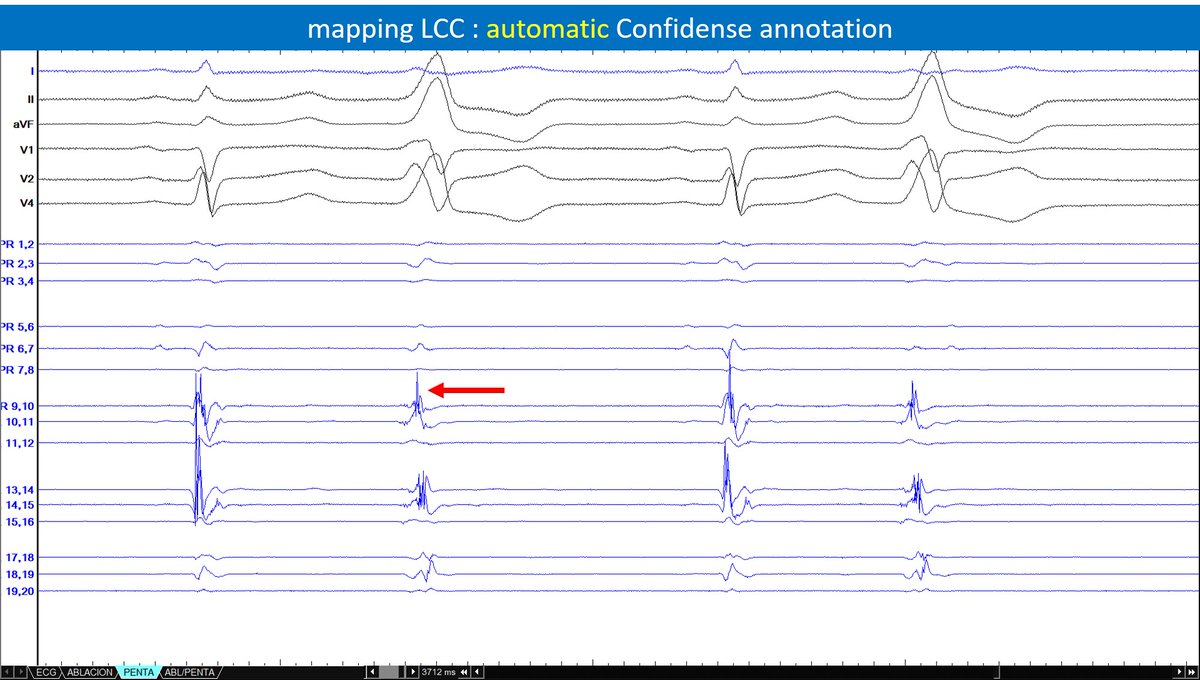
Task: Select the PR 5,6 channel label
Action: click(x=18, y=326)
